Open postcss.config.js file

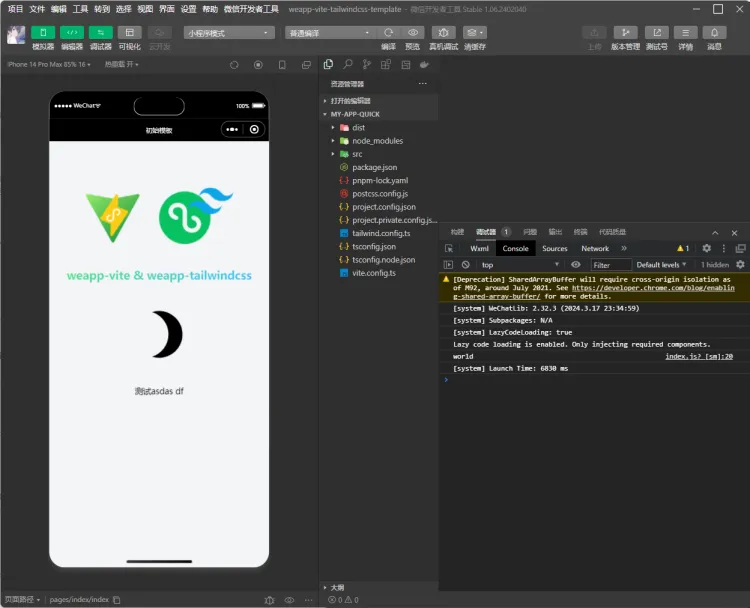(379, 194)
